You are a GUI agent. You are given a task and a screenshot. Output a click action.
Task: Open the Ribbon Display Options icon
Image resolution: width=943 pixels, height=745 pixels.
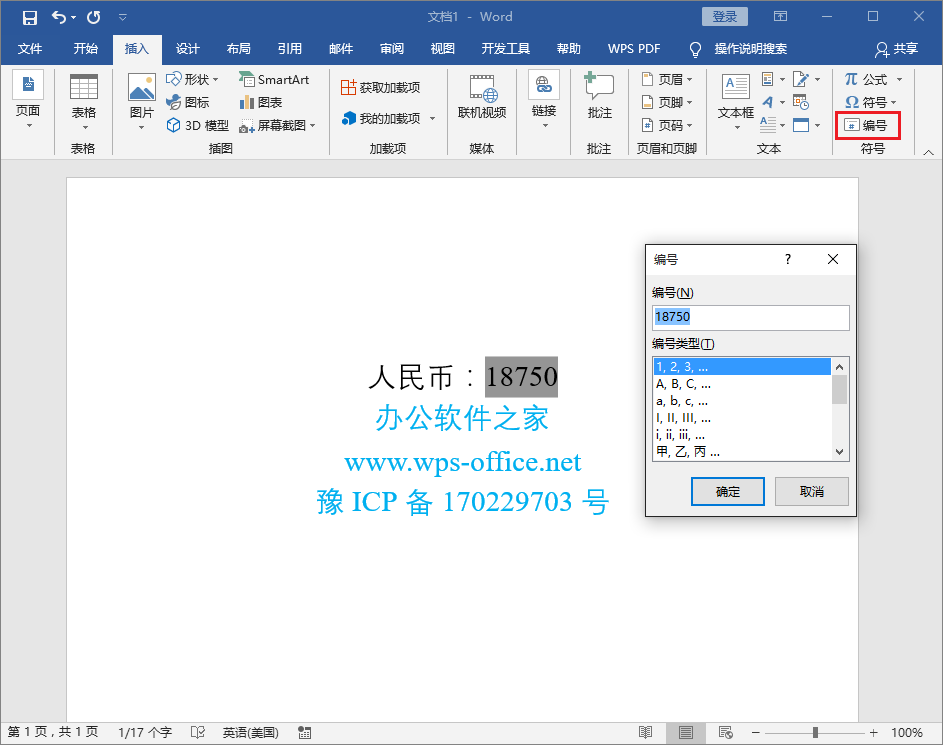(780, 17)
